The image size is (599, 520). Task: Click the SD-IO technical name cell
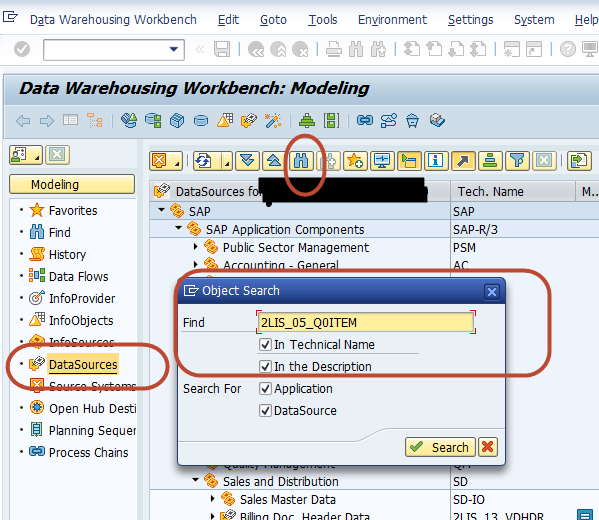[469, 499]
